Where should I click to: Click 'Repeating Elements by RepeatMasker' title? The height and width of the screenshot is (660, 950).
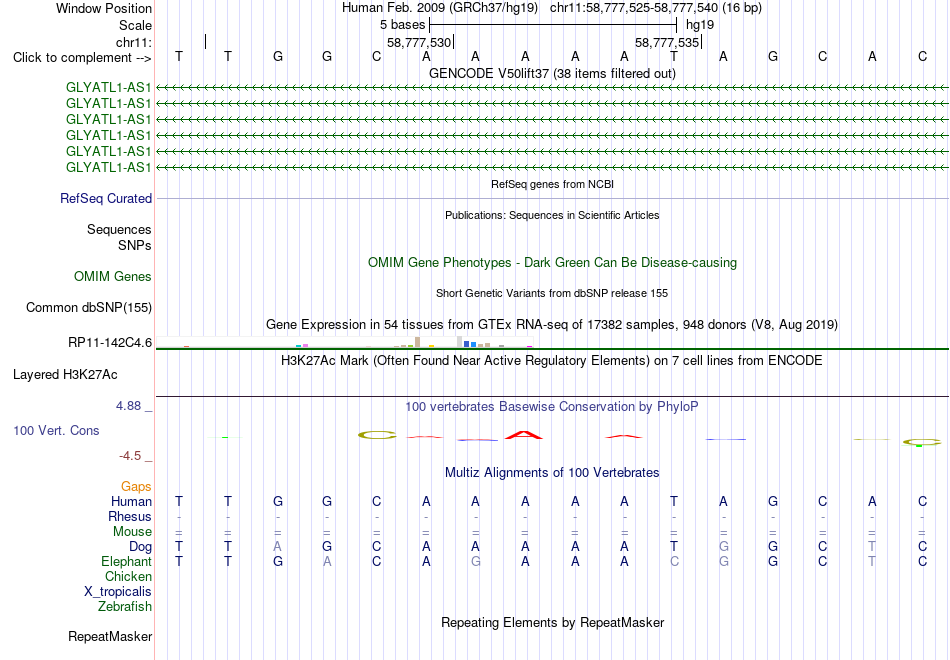click(x=552, y=622)
